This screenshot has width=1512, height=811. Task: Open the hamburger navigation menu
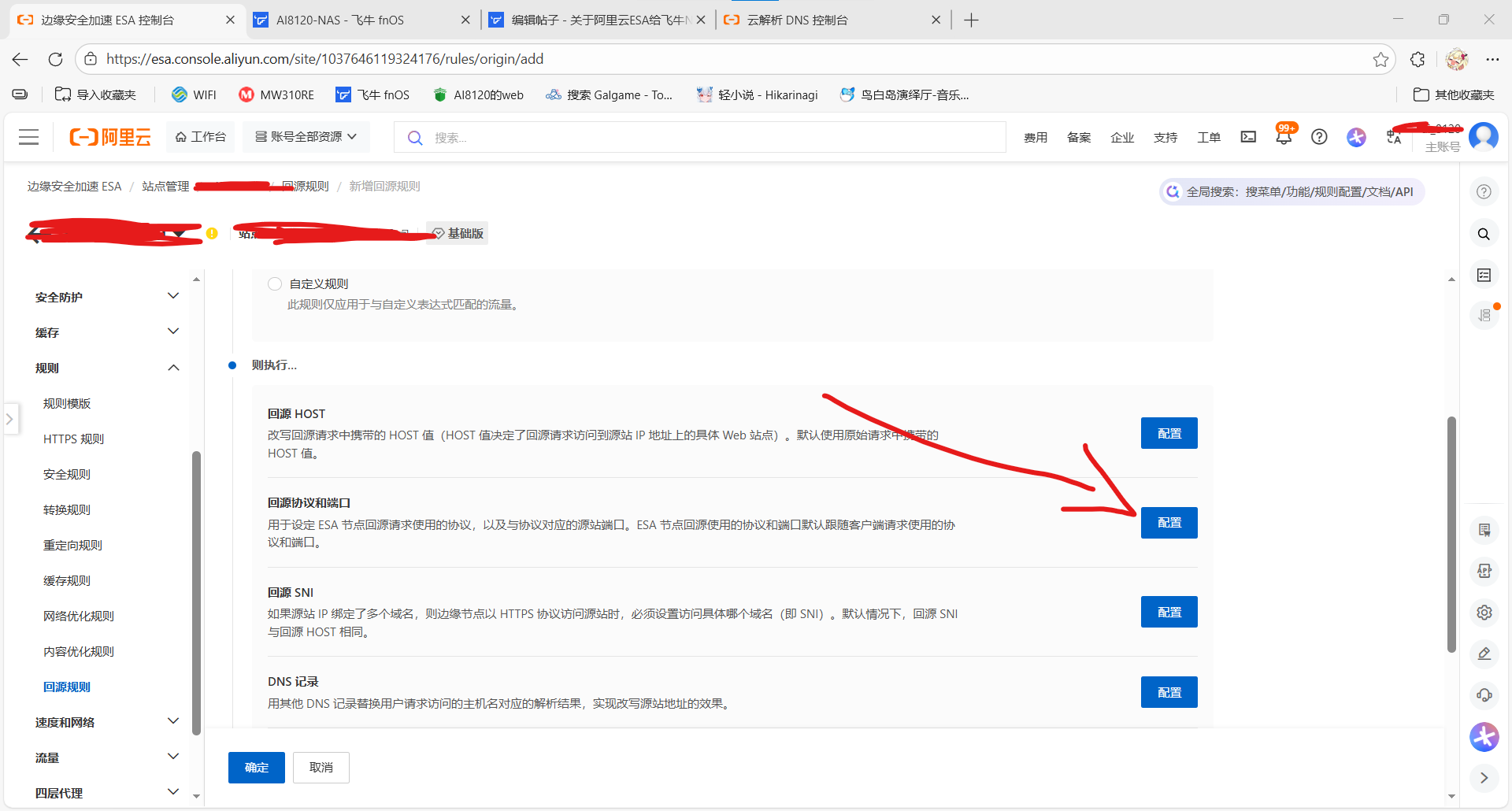(x=29, y=137)
